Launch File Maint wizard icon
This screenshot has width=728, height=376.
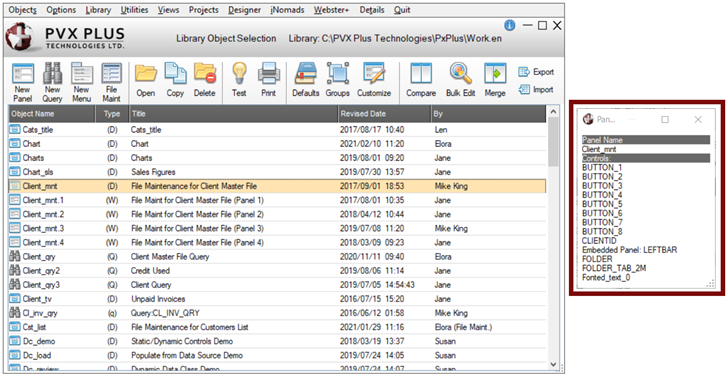(x=111, y=83)
